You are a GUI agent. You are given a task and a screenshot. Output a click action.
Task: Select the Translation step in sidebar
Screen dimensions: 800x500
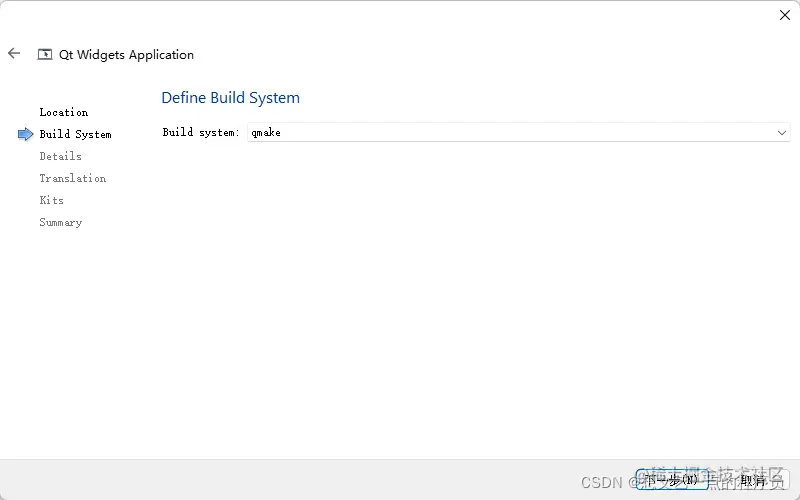point(73,178)
